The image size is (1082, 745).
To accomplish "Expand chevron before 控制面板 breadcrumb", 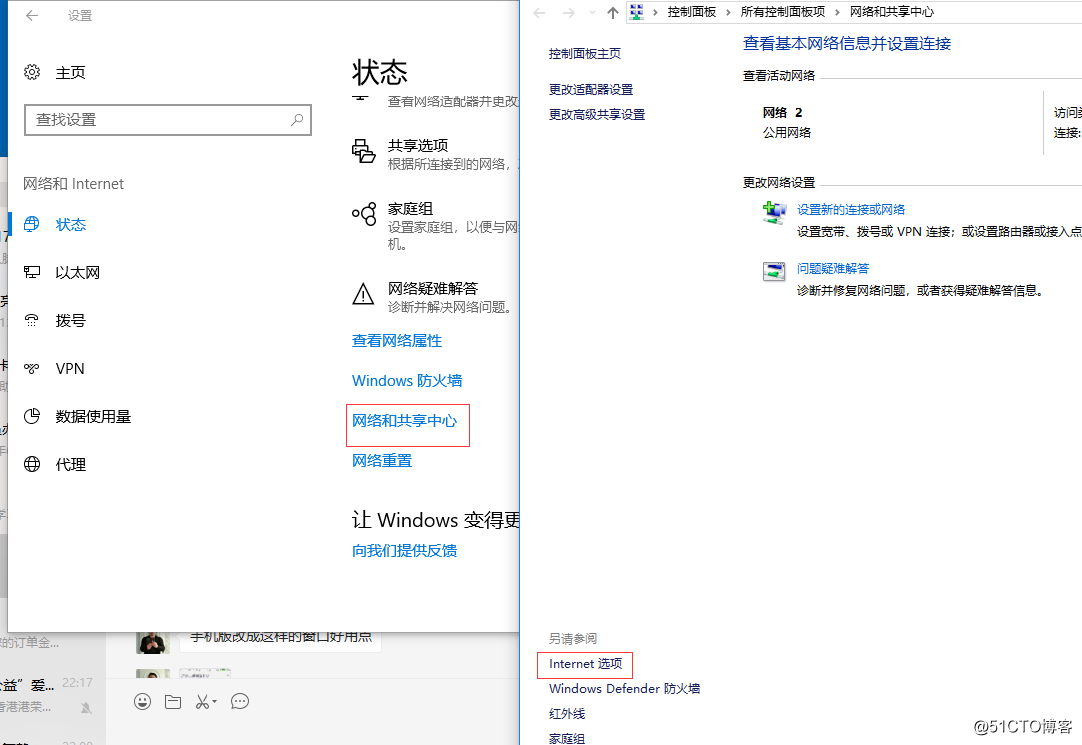I will pos(656,12).
